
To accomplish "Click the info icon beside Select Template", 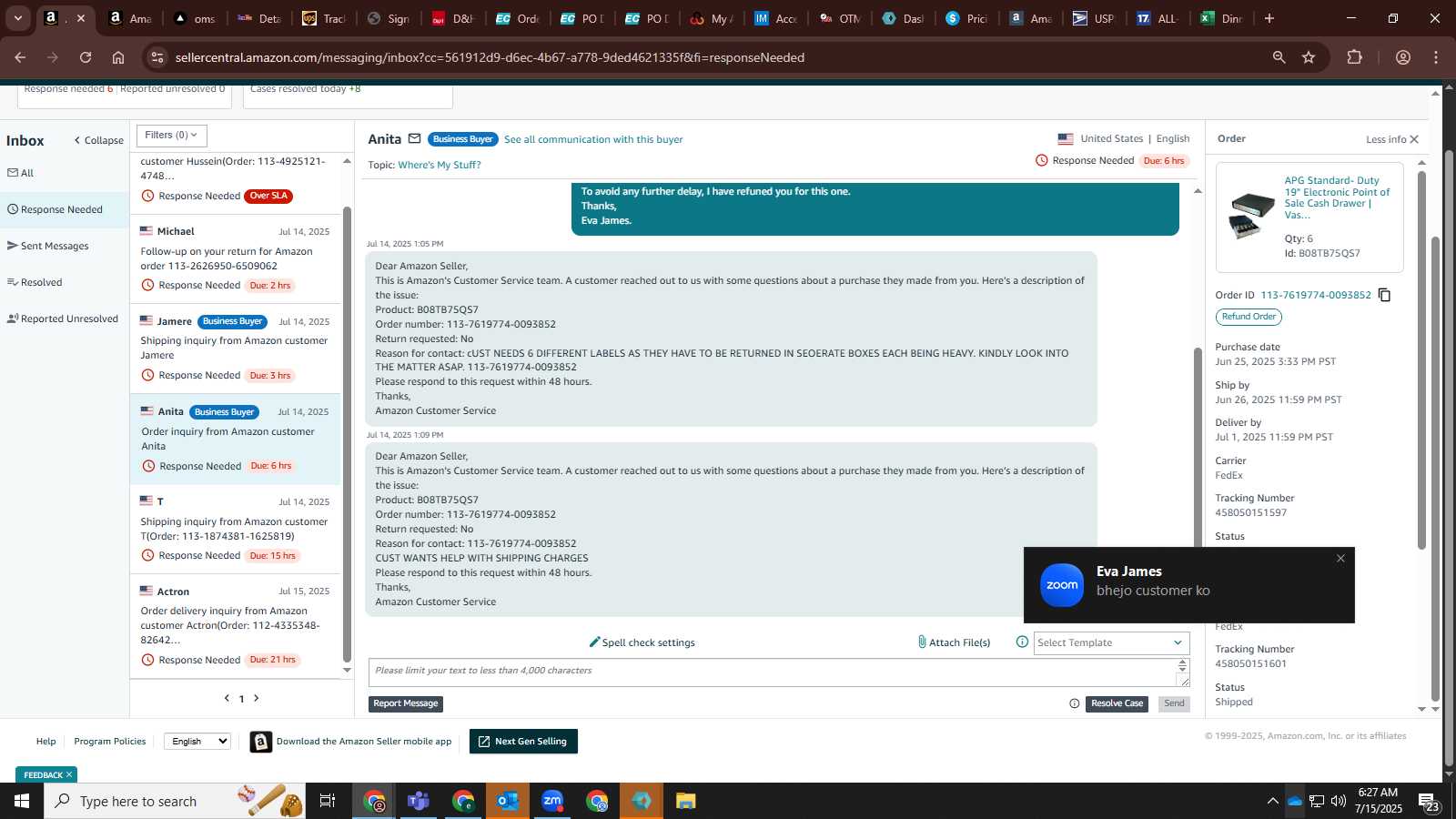I will coord(1022,642).
